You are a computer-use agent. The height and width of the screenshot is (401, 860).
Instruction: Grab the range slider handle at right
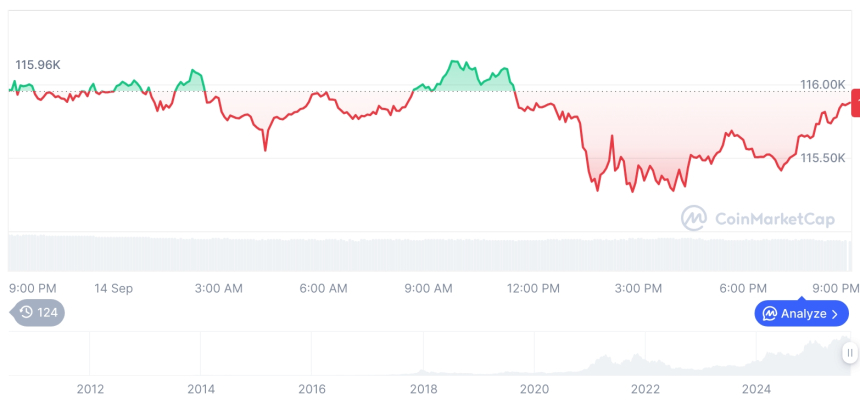pyautogui.click(x=849, y=352)
